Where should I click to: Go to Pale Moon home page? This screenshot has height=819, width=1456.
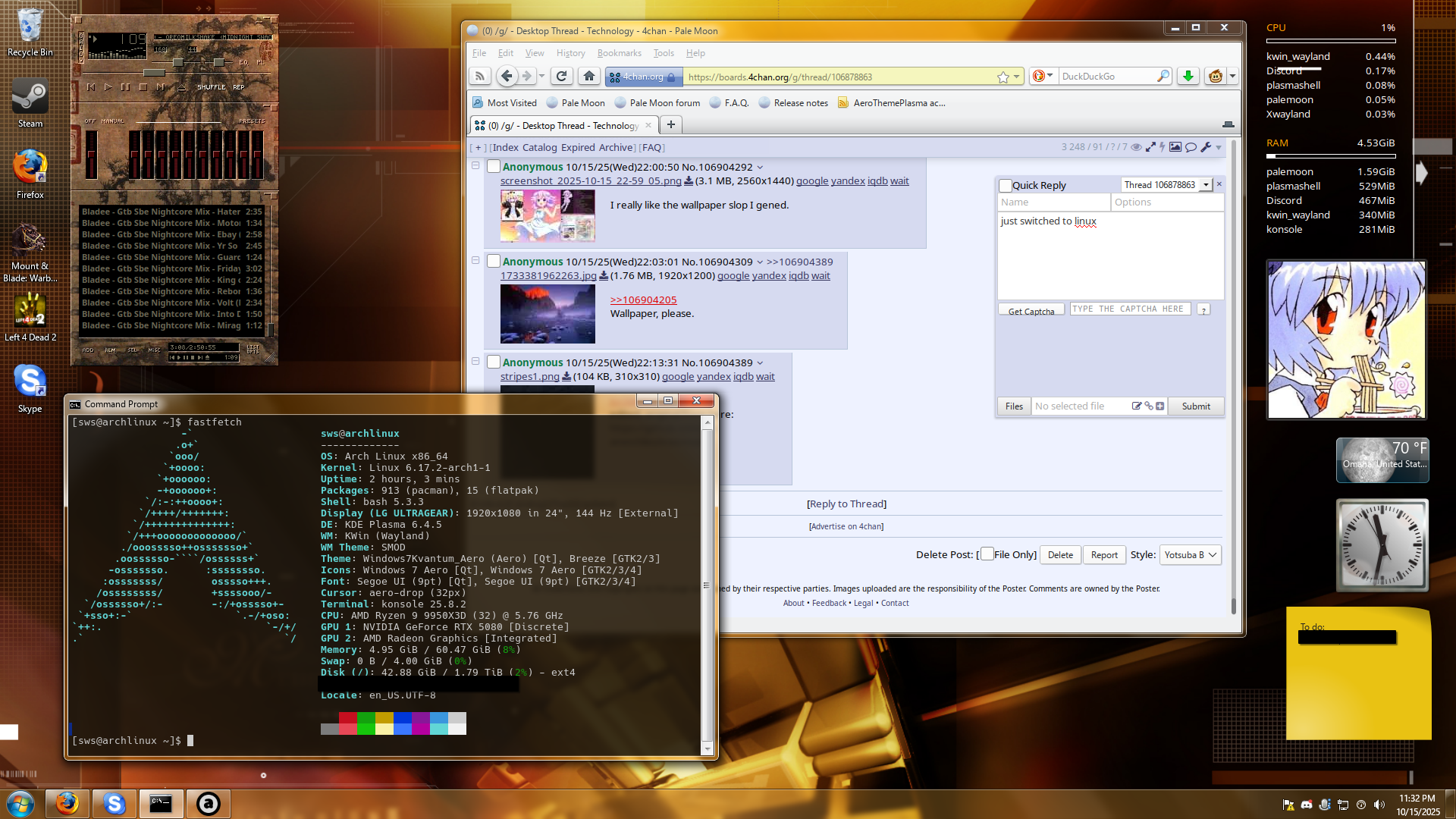pos(589,76)
